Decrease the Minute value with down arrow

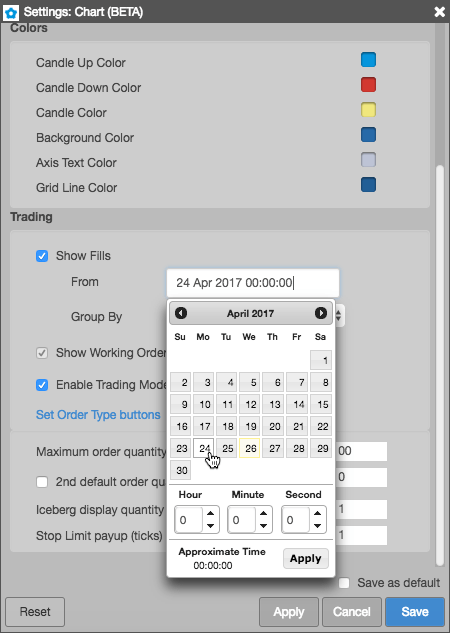[x=264, y=526]
